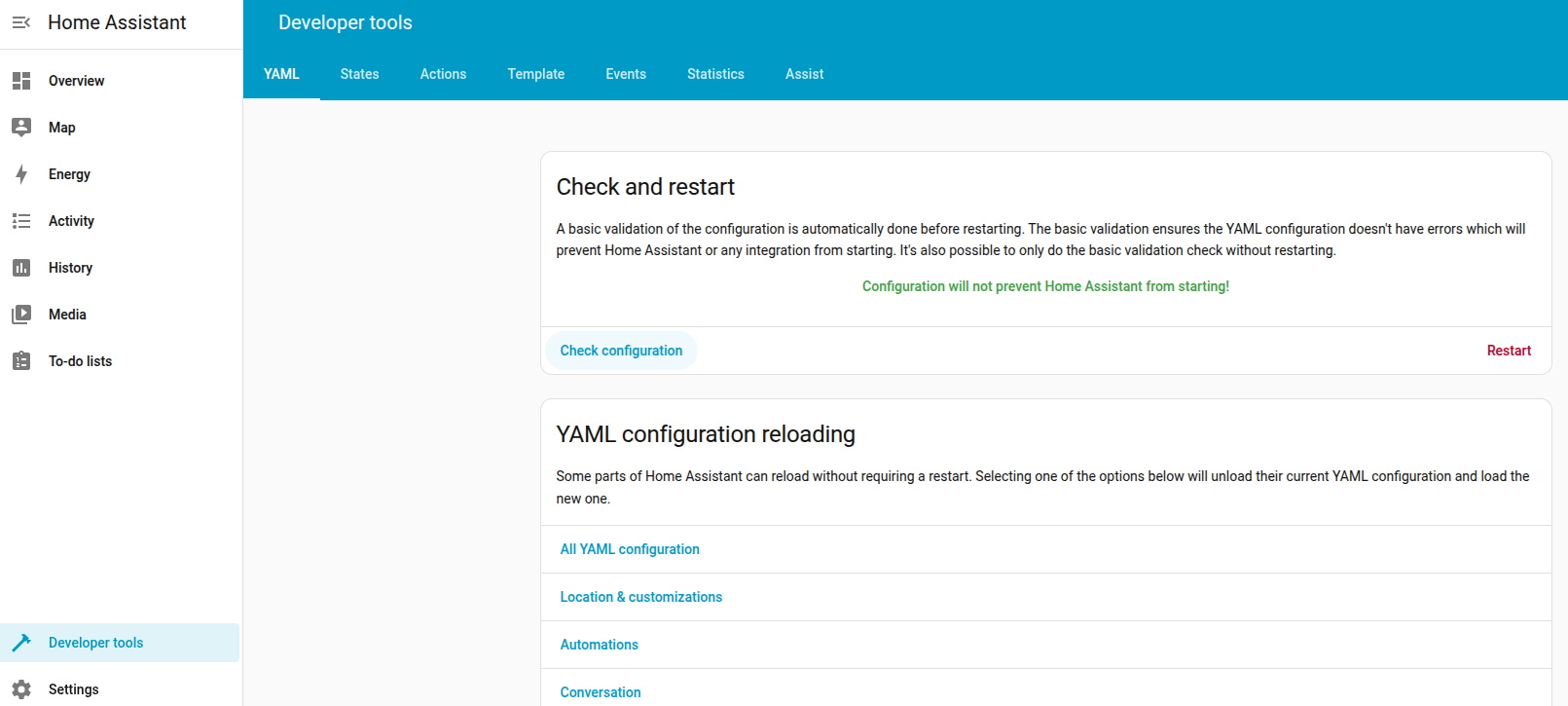The image size is (1568, 706).
Task: Go to the Events tab
Action: coord(626,74)
